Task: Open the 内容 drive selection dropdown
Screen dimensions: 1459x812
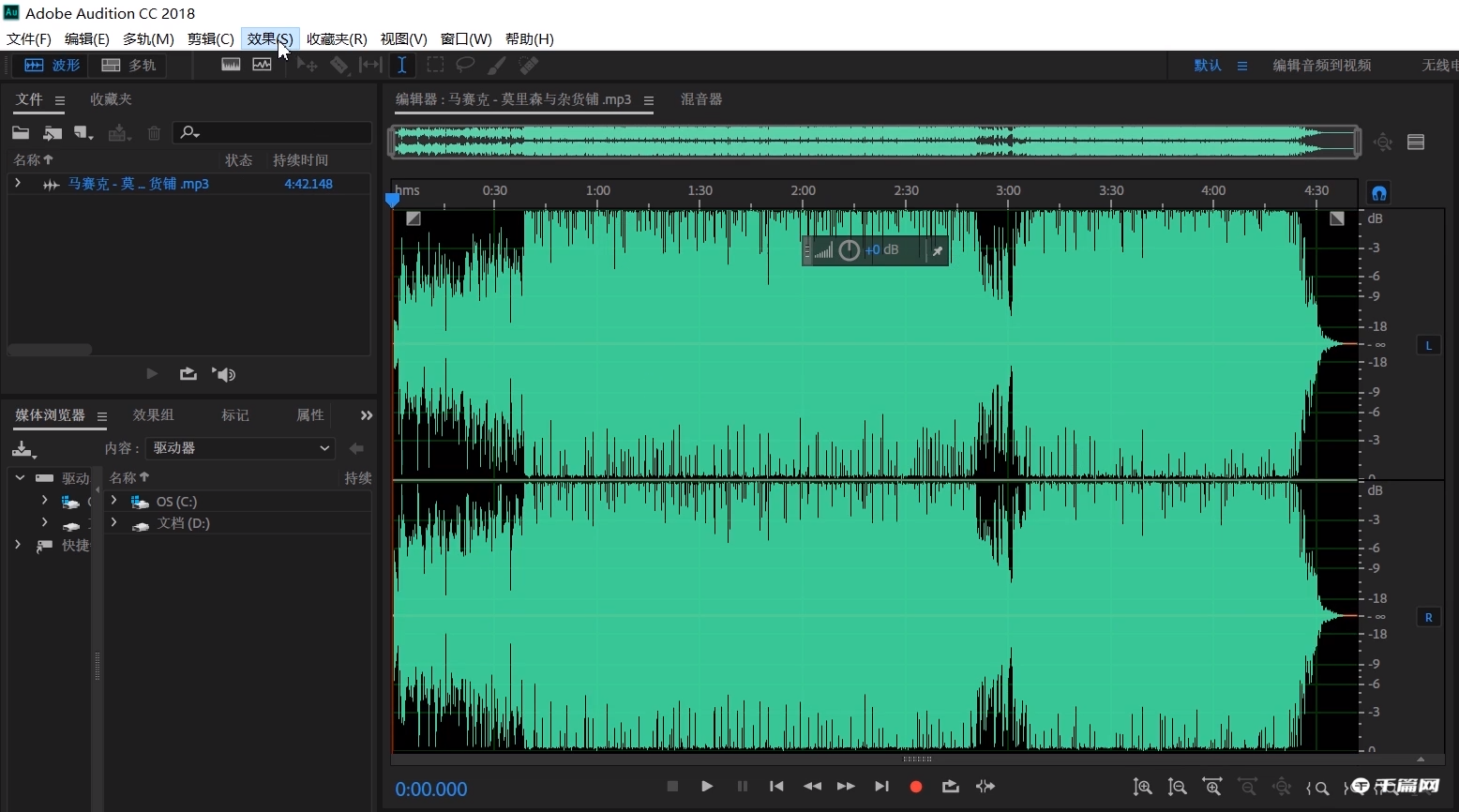Action: (x=240, y=448)
